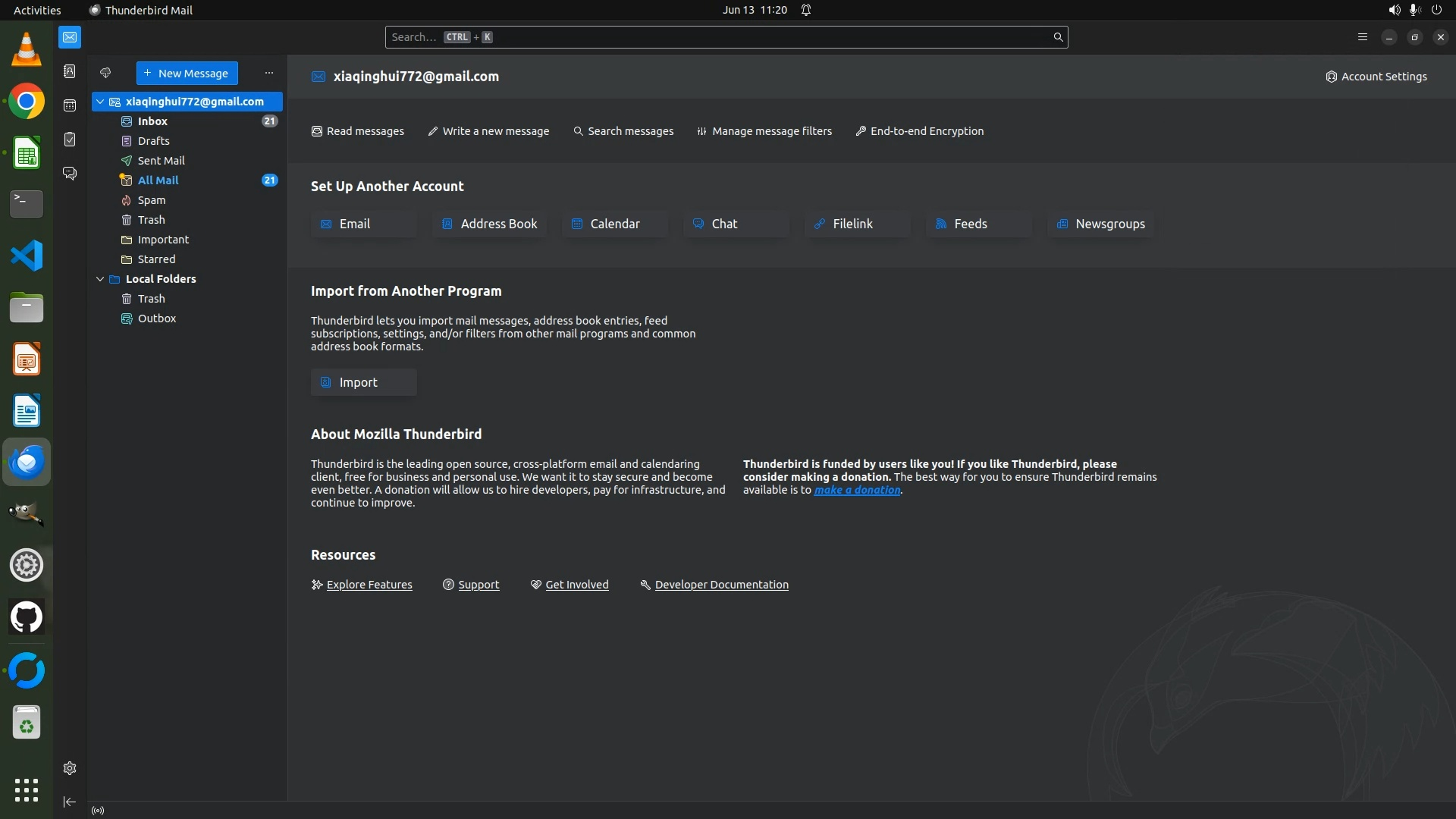The image size is (1456, 819).
Task: Follow the make a donation link
Action: pyautogui.click(x=857, y=490)
